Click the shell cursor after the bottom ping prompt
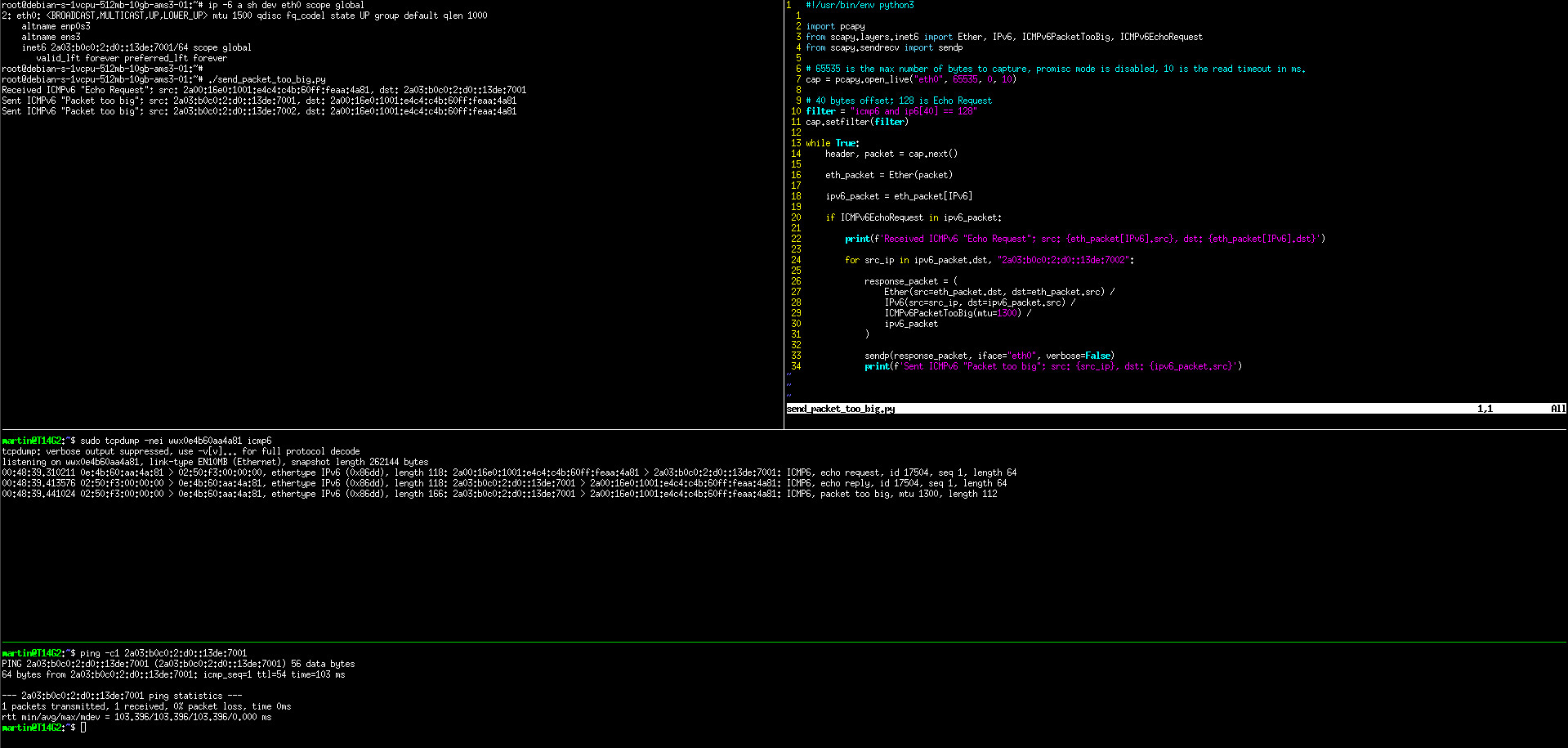 click(x=83, y=728)
